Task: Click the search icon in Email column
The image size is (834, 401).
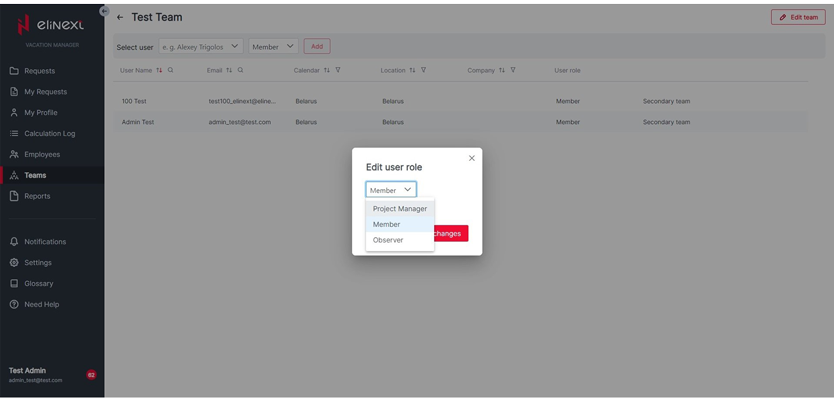Action: pos(240,70)
